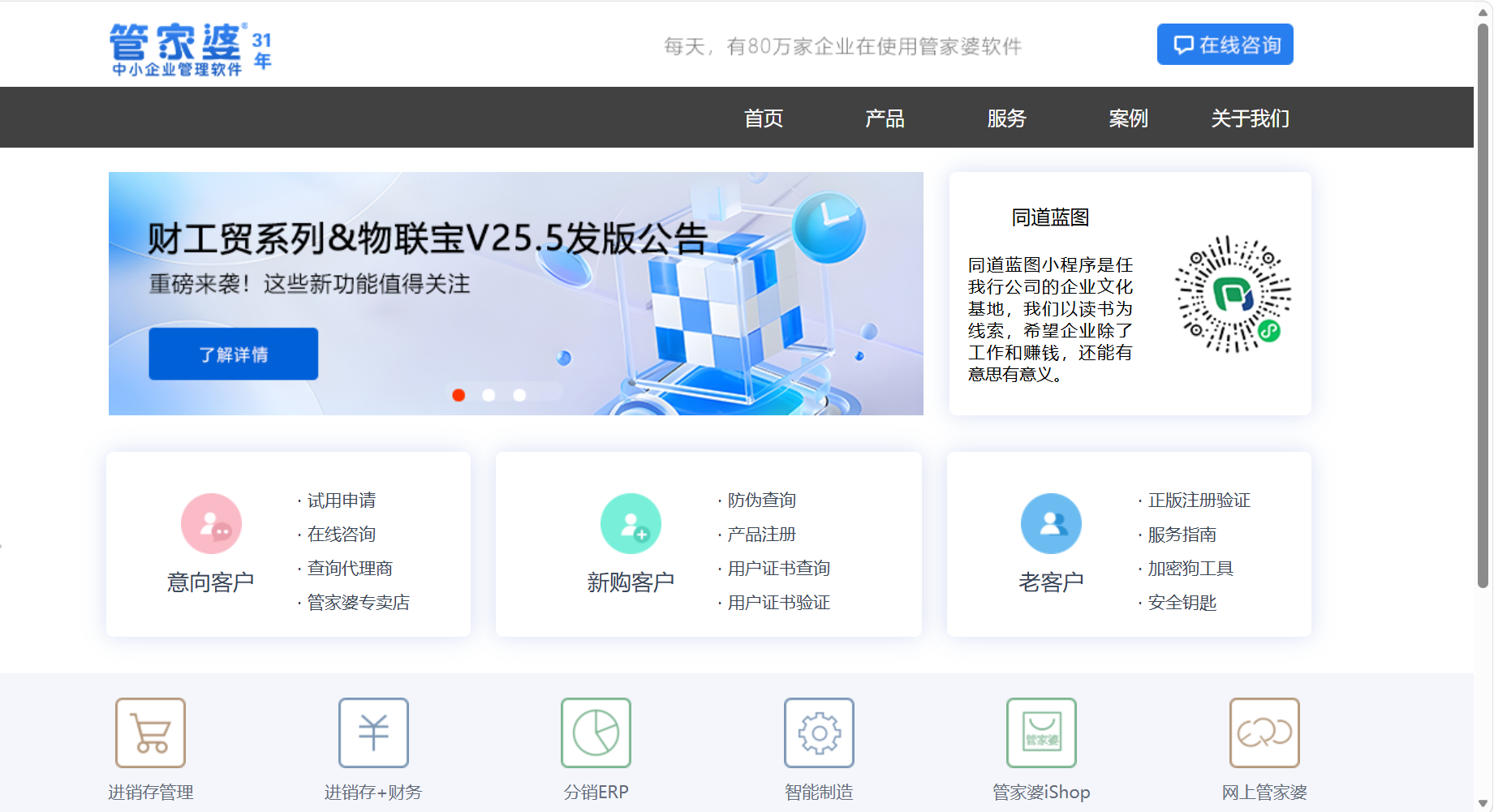This screenshot has height=812, width=1494.
Task: Switch to the second banner slide dot
Action: click(x=489, y=395)
